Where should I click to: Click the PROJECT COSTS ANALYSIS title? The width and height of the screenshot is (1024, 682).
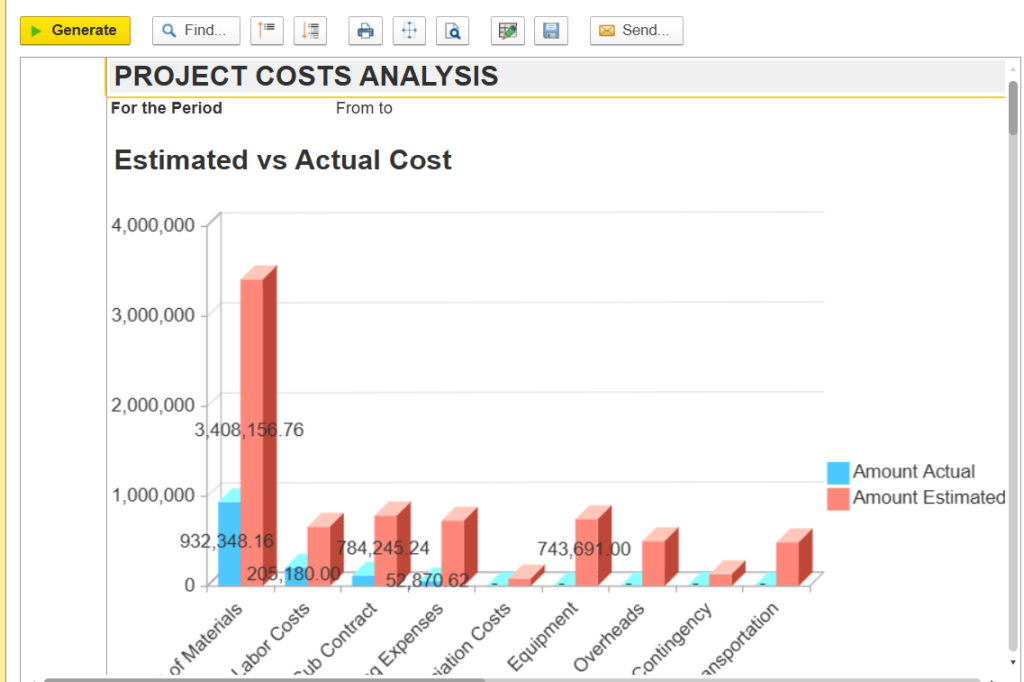point(306,77)
